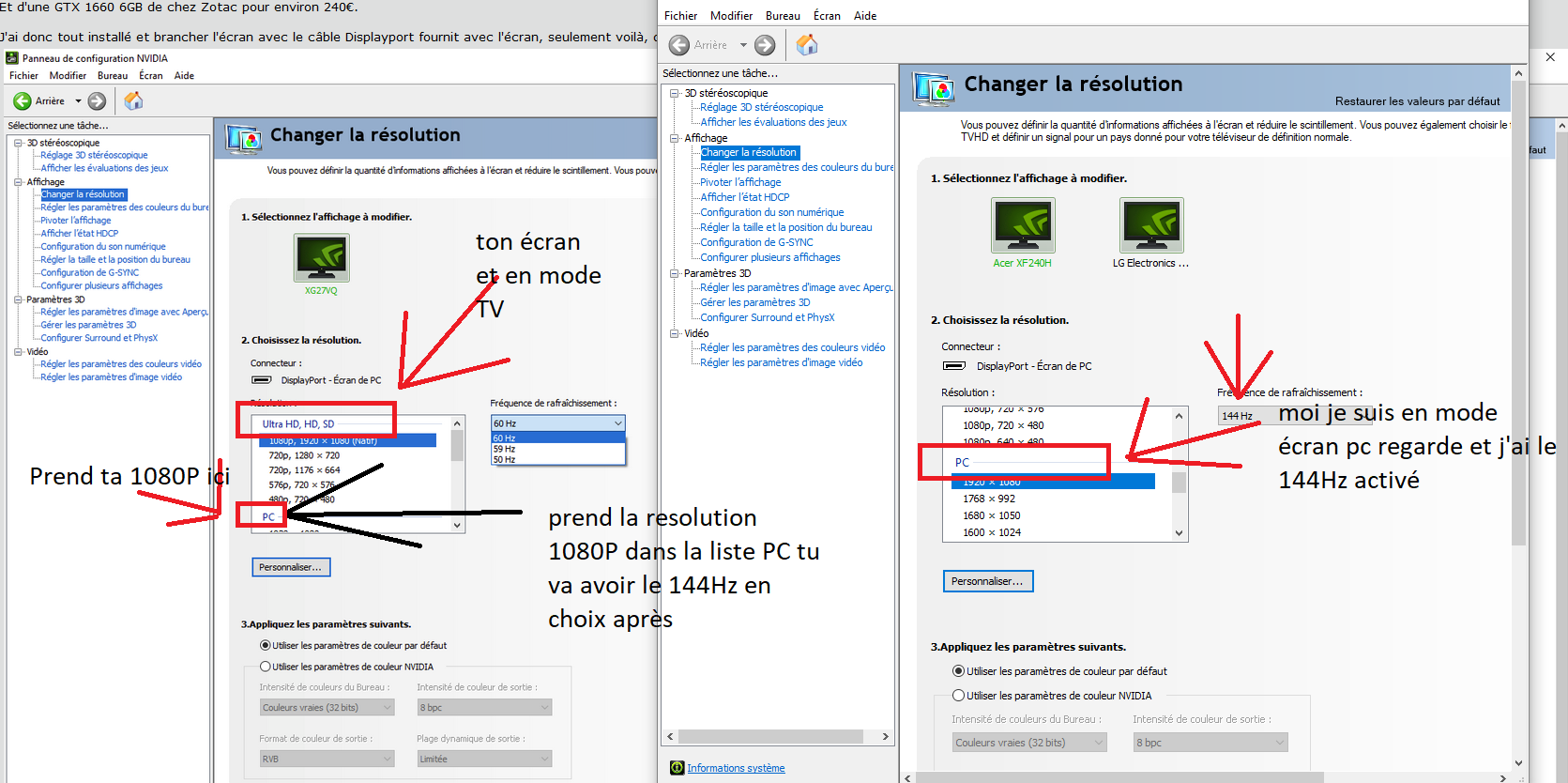
Task: Open Aide menu in right window
Action: (865, 16)
